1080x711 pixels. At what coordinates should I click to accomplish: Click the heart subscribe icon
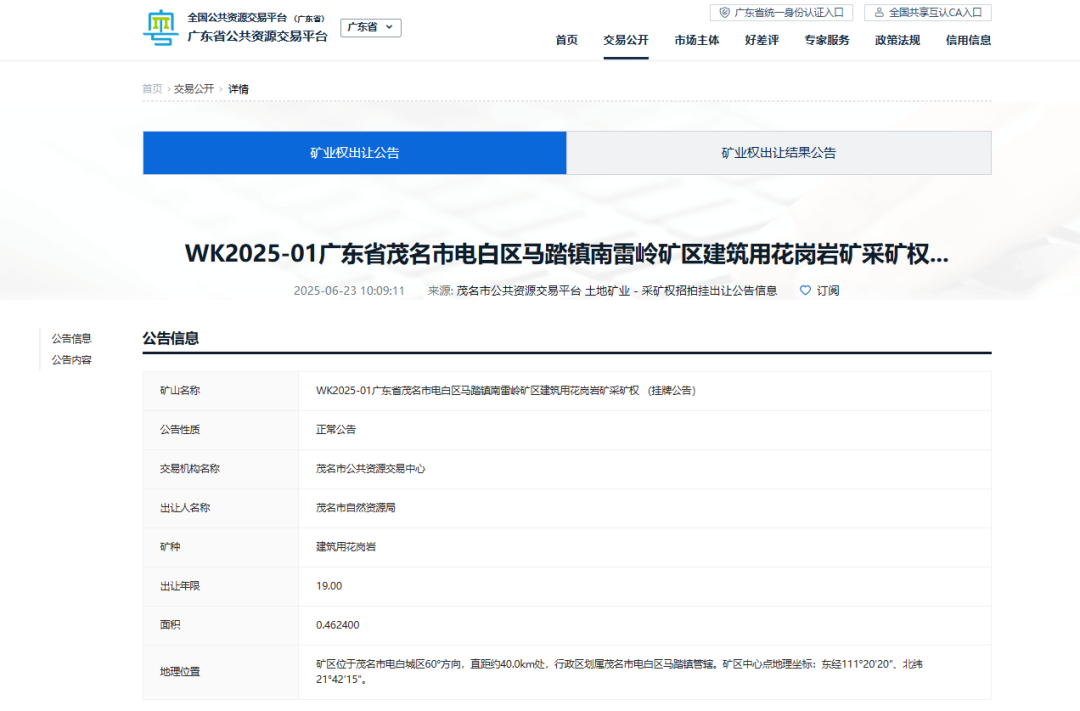coord(804,291)
